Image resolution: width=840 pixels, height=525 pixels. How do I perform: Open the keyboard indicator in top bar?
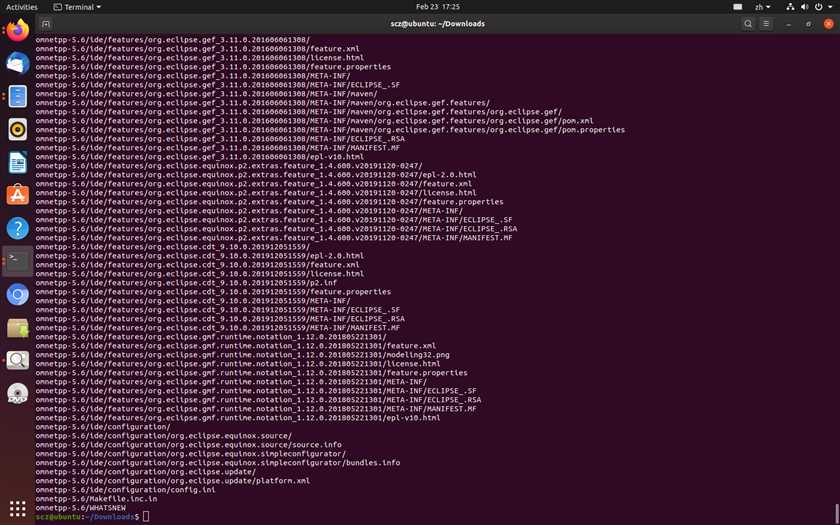point(738,7)
